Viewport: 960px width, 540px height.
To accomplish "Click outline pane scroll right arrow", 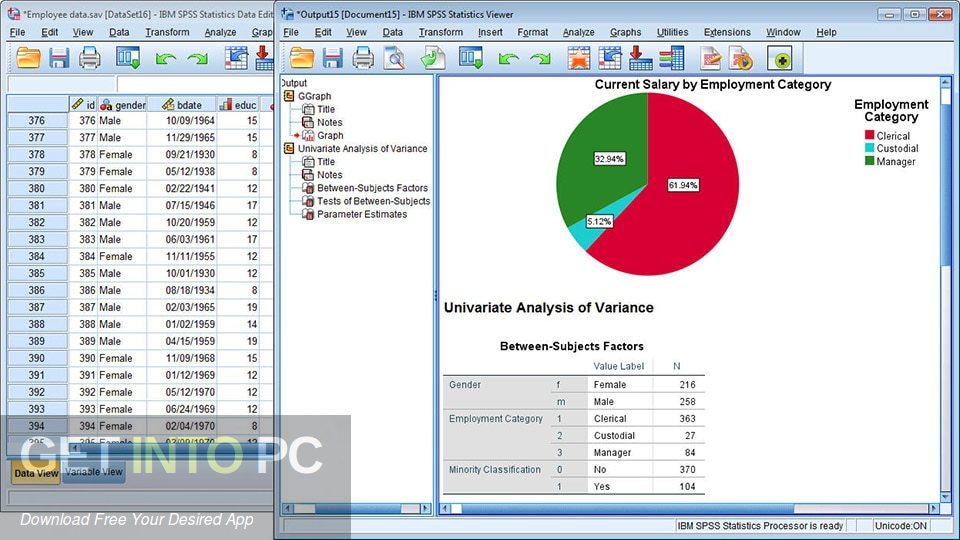I will (x=426, y=508).
